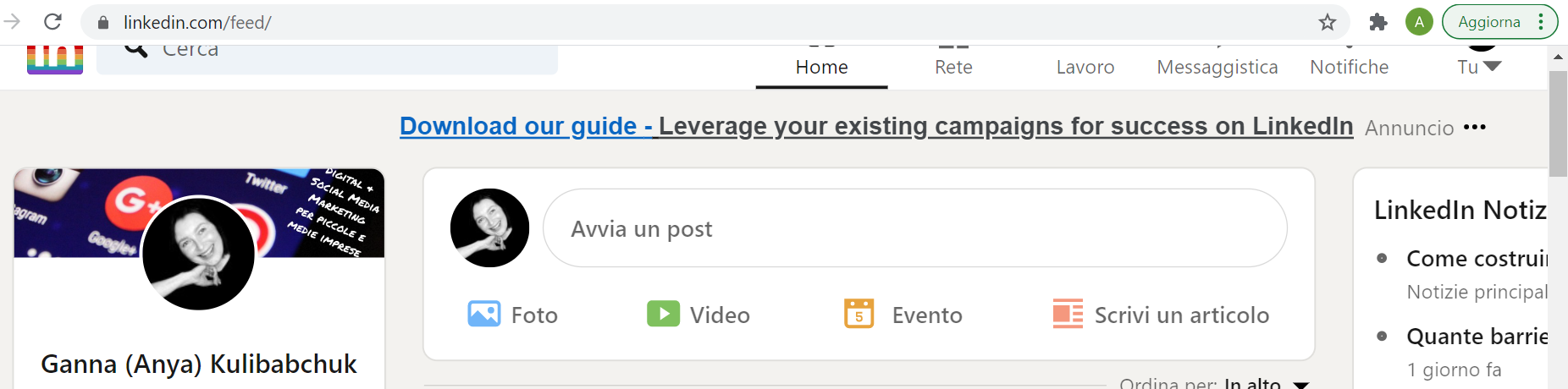Expand the Tu profile dropdown
This screenshot has width=1568, height=389.
(x=1479, y=67)
